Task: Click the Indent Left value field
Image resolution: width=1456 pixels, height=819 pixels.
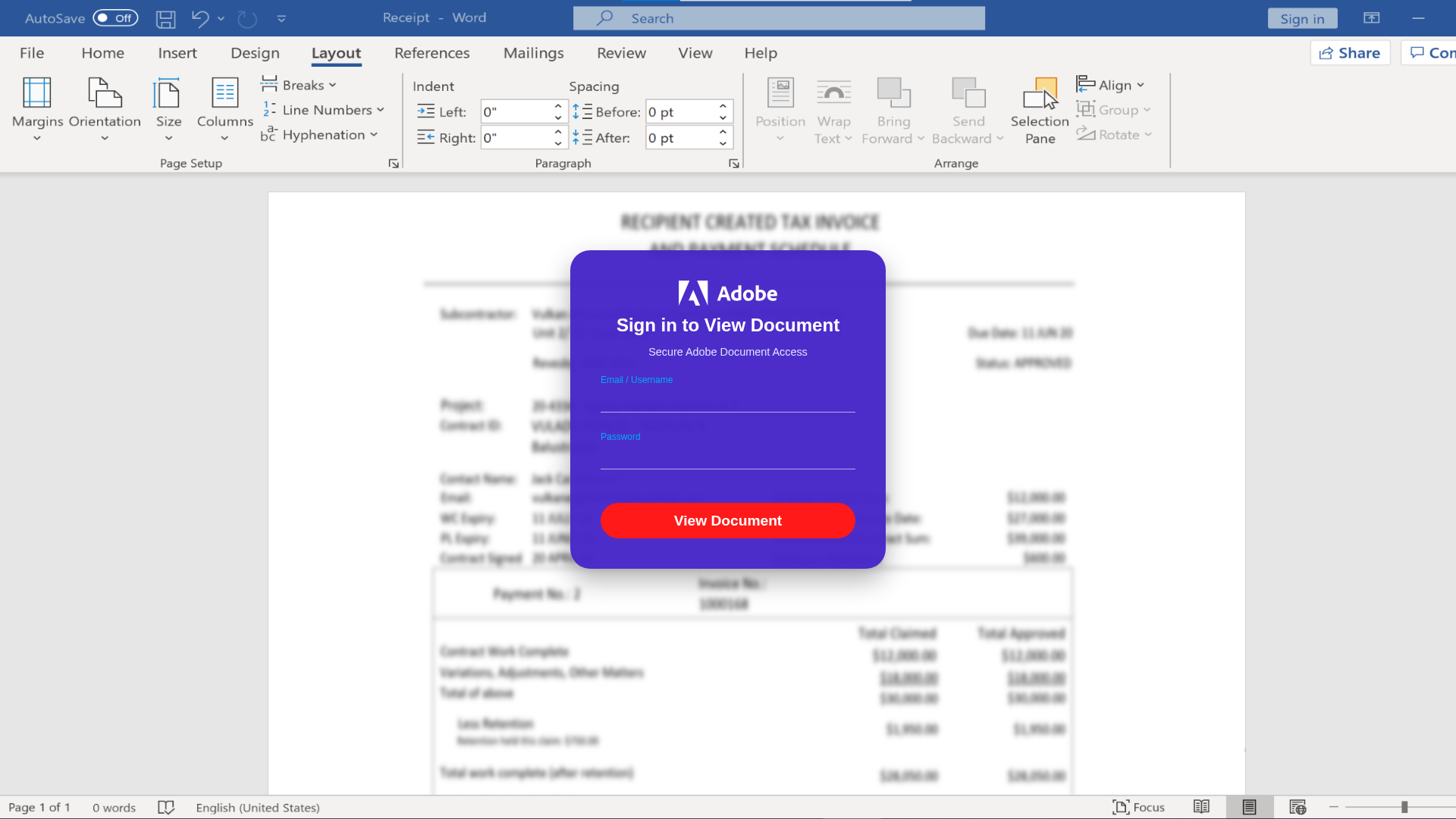Action: click(516, 112)
